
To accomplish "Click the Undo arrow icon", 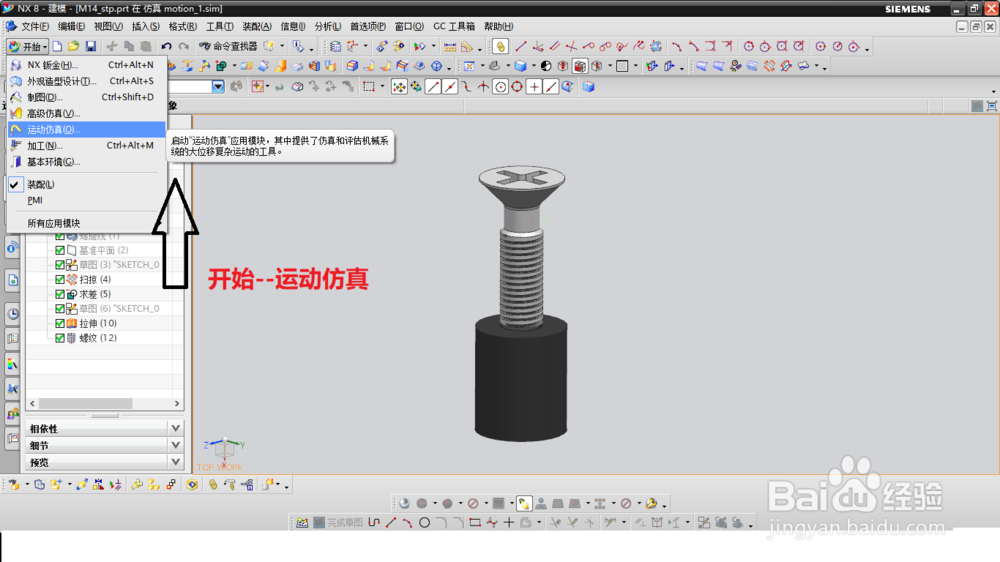I will (x=166, y=47).
